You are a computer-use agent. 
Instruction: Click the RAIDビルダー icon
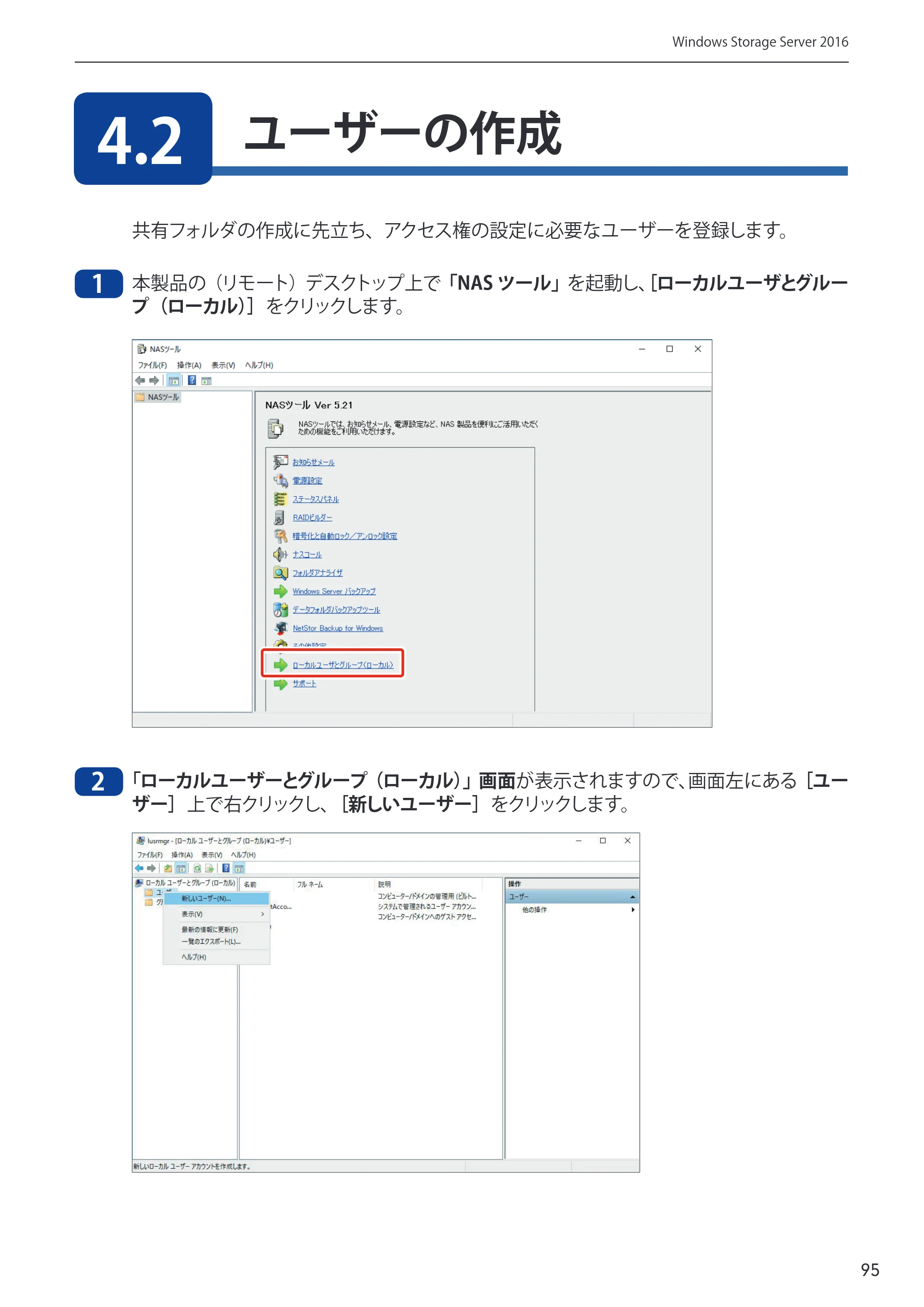(280, 517)
